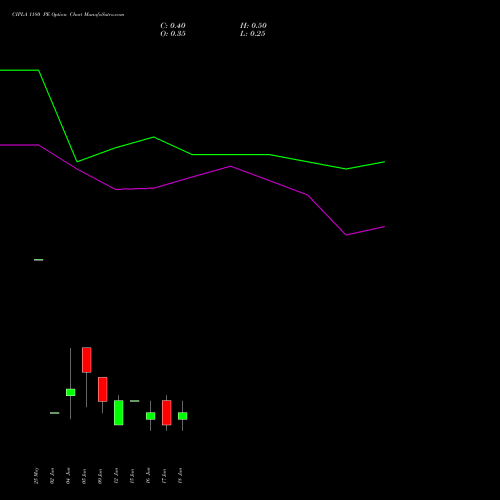Viewport: 500px width, 500px height.
Task: Select the high value "H: 0.50"
Action: tap(253, 26)
